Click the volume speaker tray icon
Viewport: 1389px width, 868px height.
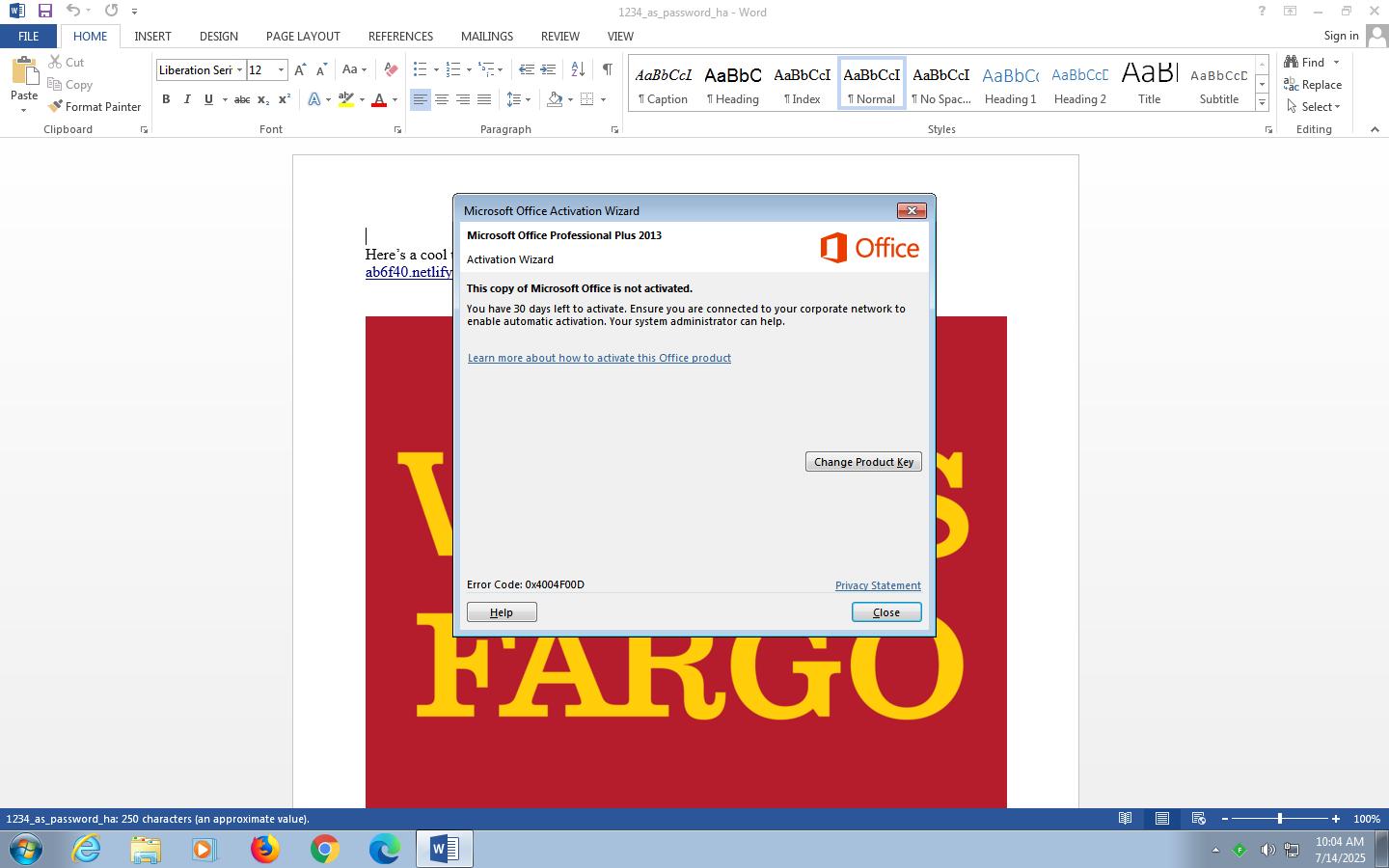(1267, 850)
